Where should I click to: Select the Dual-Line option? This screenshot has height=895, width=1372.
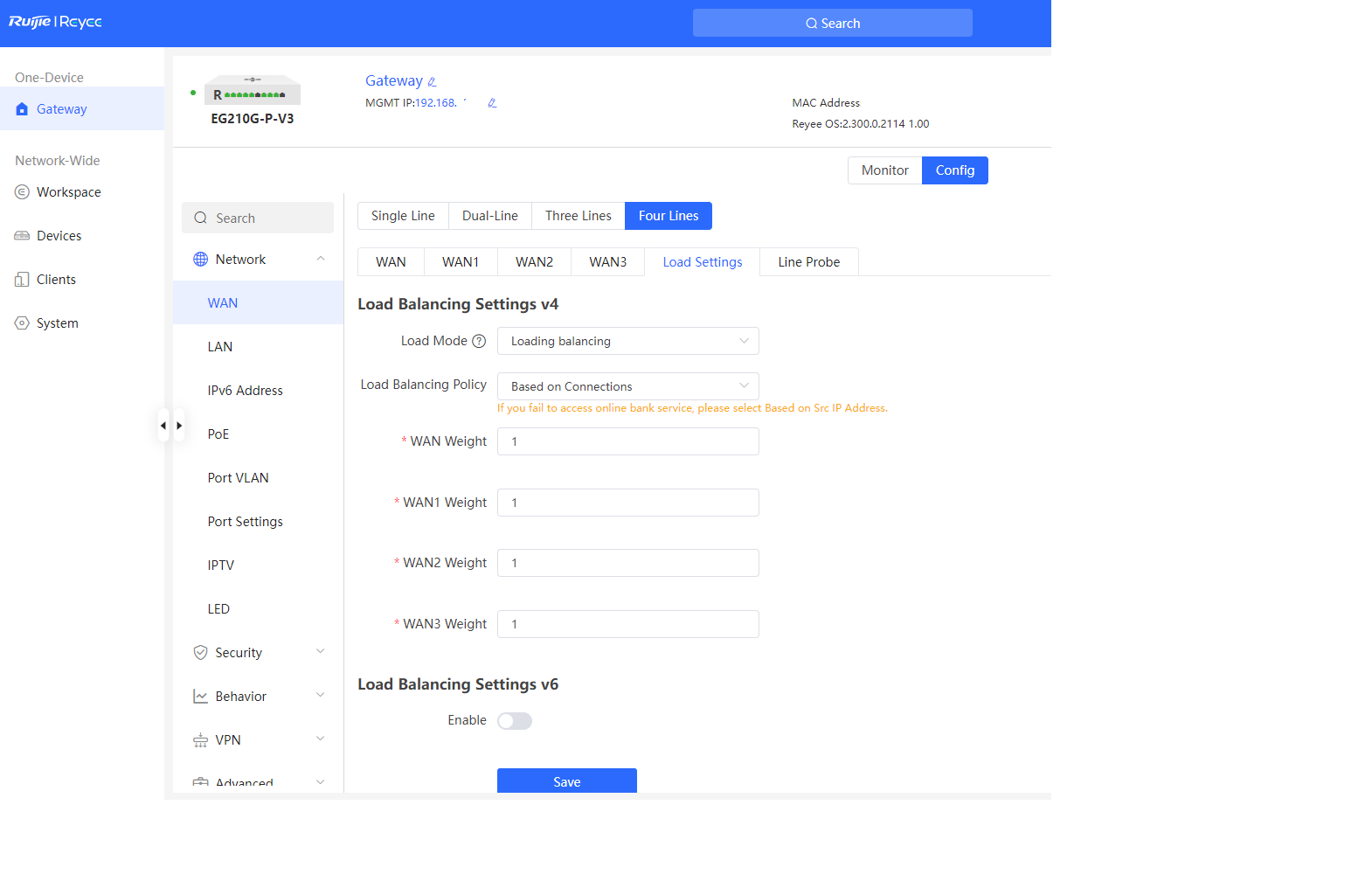coord(489,216)
